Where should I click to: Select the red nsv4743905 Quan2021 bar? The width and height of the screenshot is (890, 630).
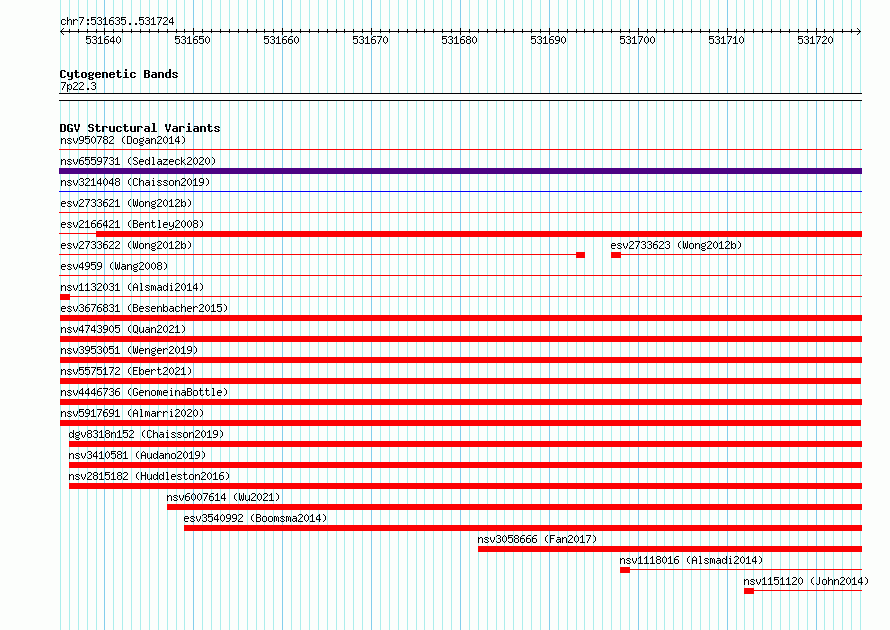[460, 339]
